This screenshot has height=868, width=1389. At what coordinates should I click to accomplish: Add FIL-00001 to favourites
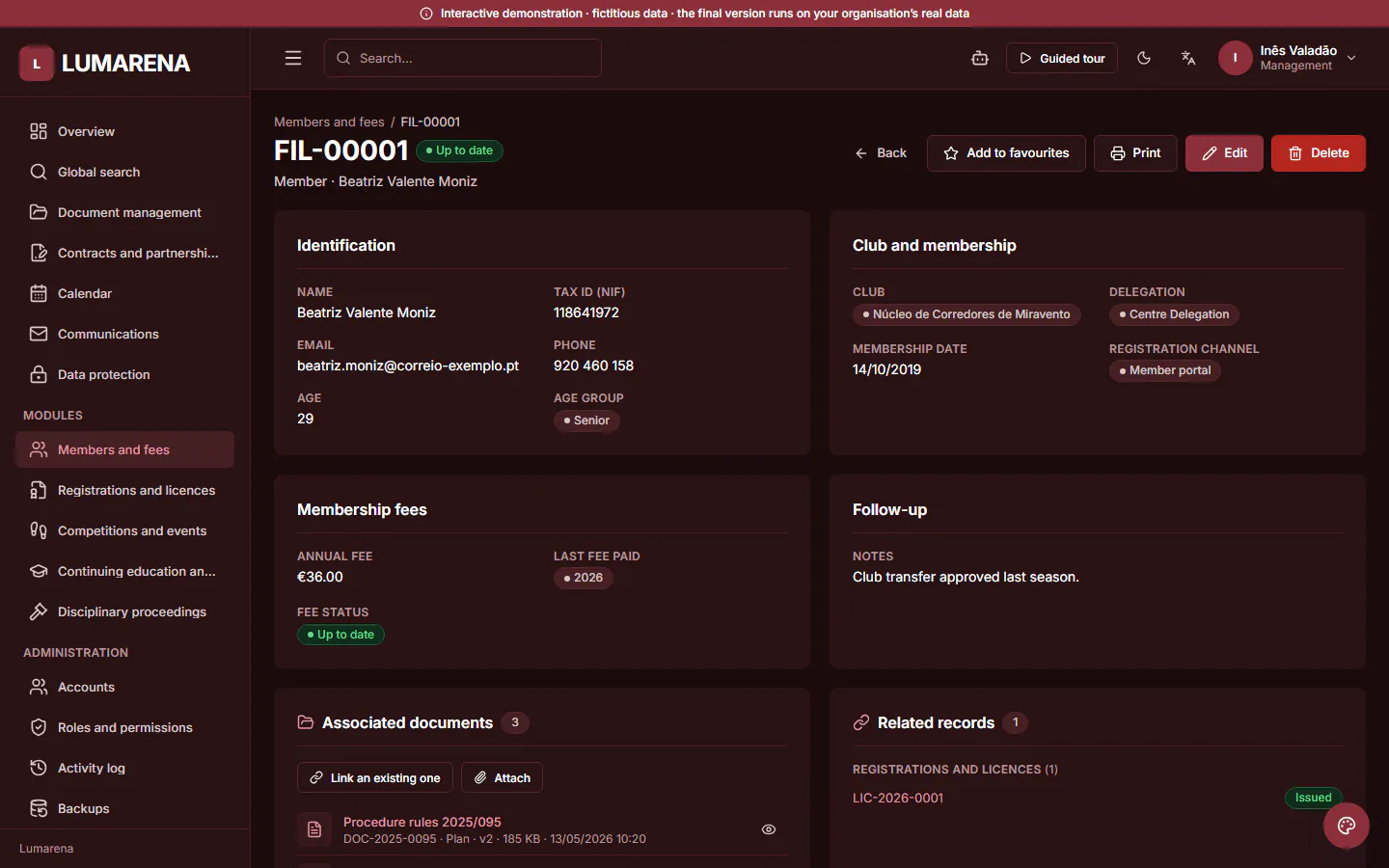[x=1006, y=153]
